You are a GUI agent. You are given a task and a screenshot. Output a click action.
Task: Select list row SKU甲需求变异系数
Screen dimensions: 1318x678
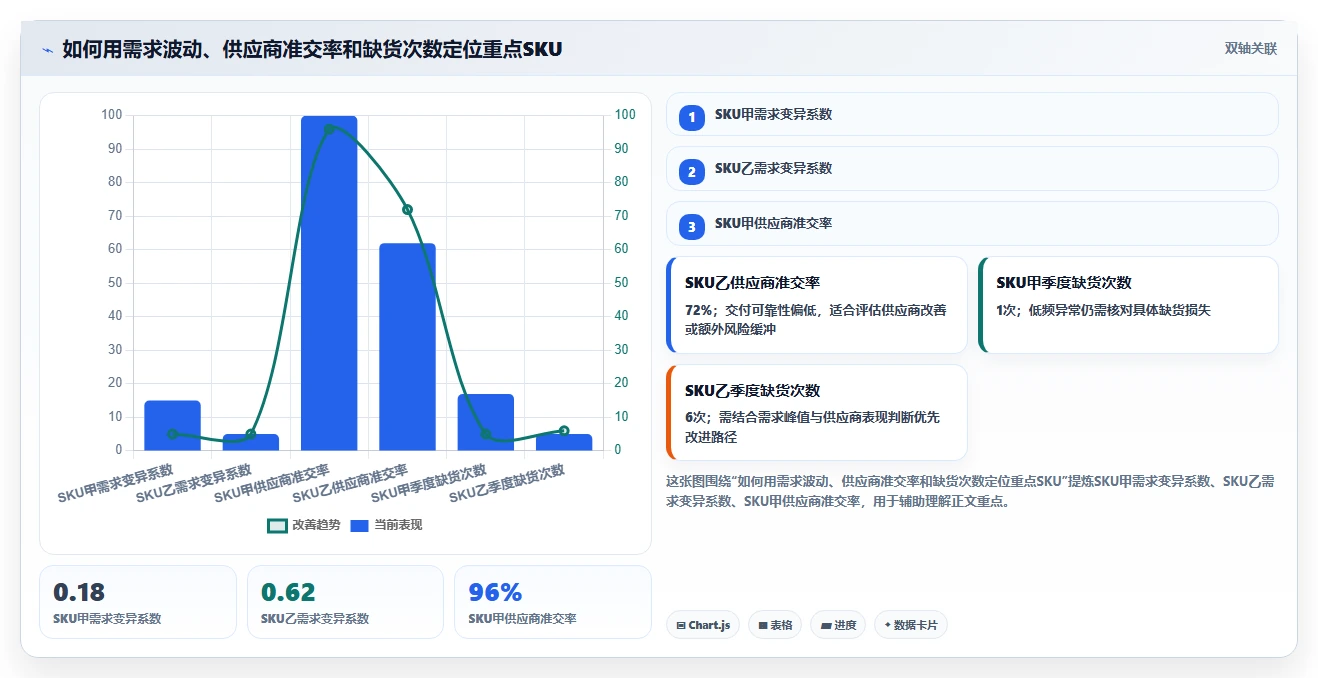(x=972, y=114)
